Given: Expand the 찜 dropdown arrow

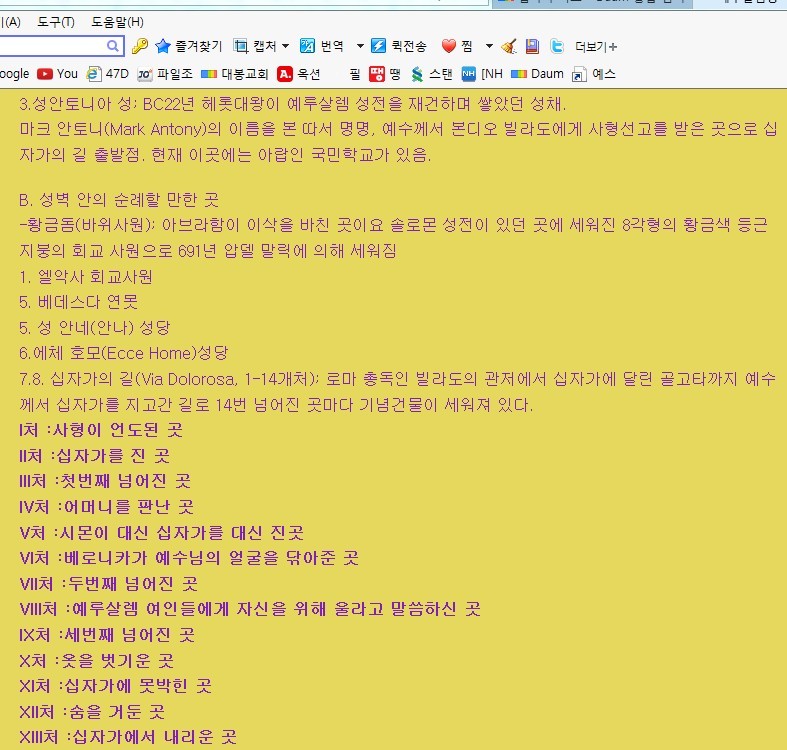Looking at the screenshot, I should click(x=489, y=46).
